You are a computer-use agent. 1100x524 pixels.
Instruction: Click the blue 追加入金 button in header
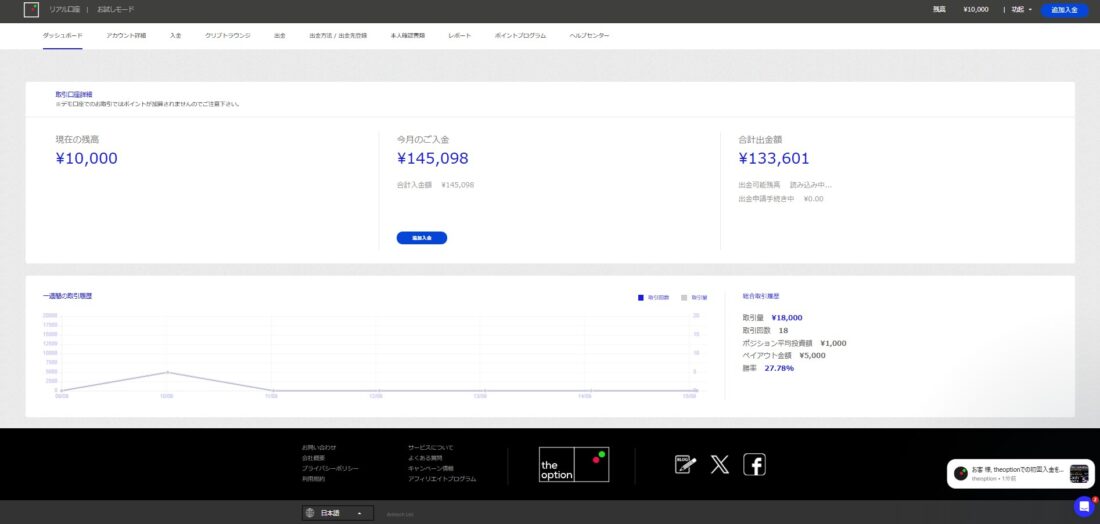(x=1064, y=10)
